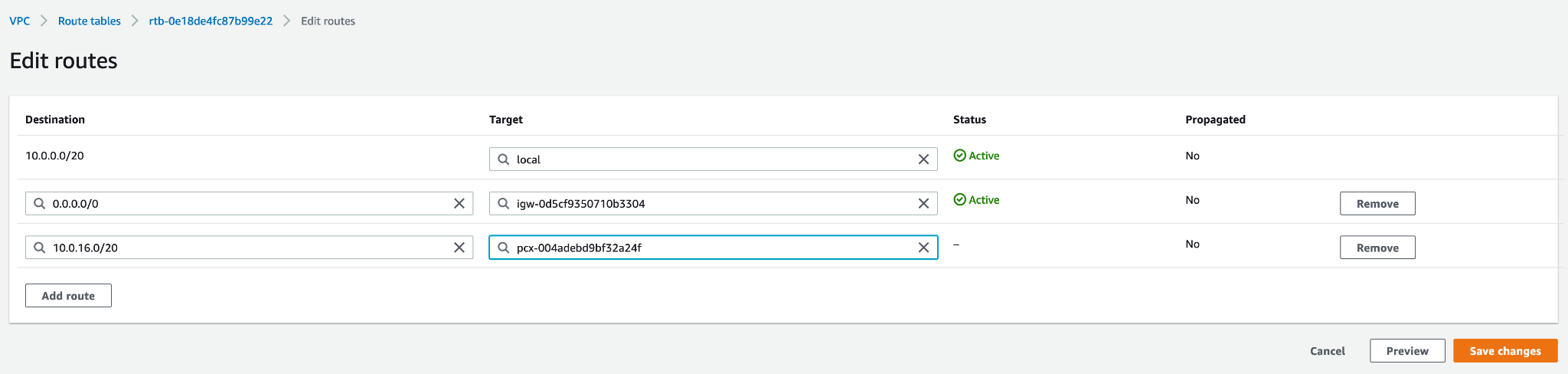Remove the 0.0.0.0/0 route
The width and height of the screenshot is (1568, 374).
1377,204
